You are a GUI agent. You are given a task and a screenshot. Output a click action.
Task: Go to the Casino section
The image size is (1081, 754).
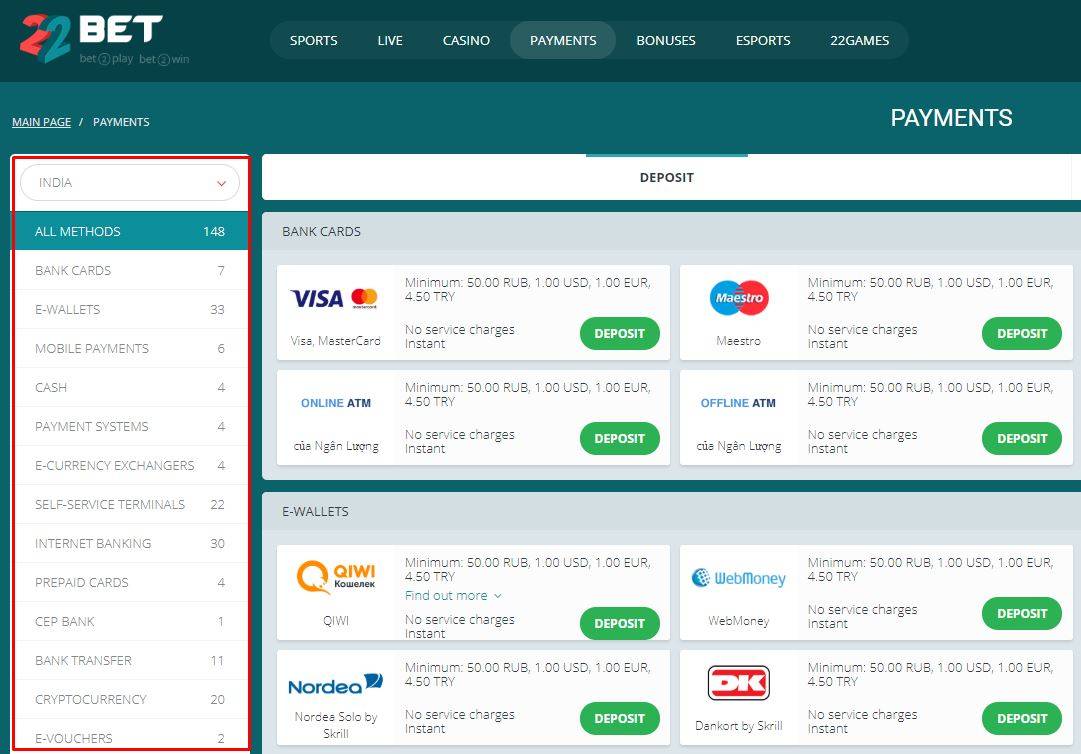coord(466,40)
